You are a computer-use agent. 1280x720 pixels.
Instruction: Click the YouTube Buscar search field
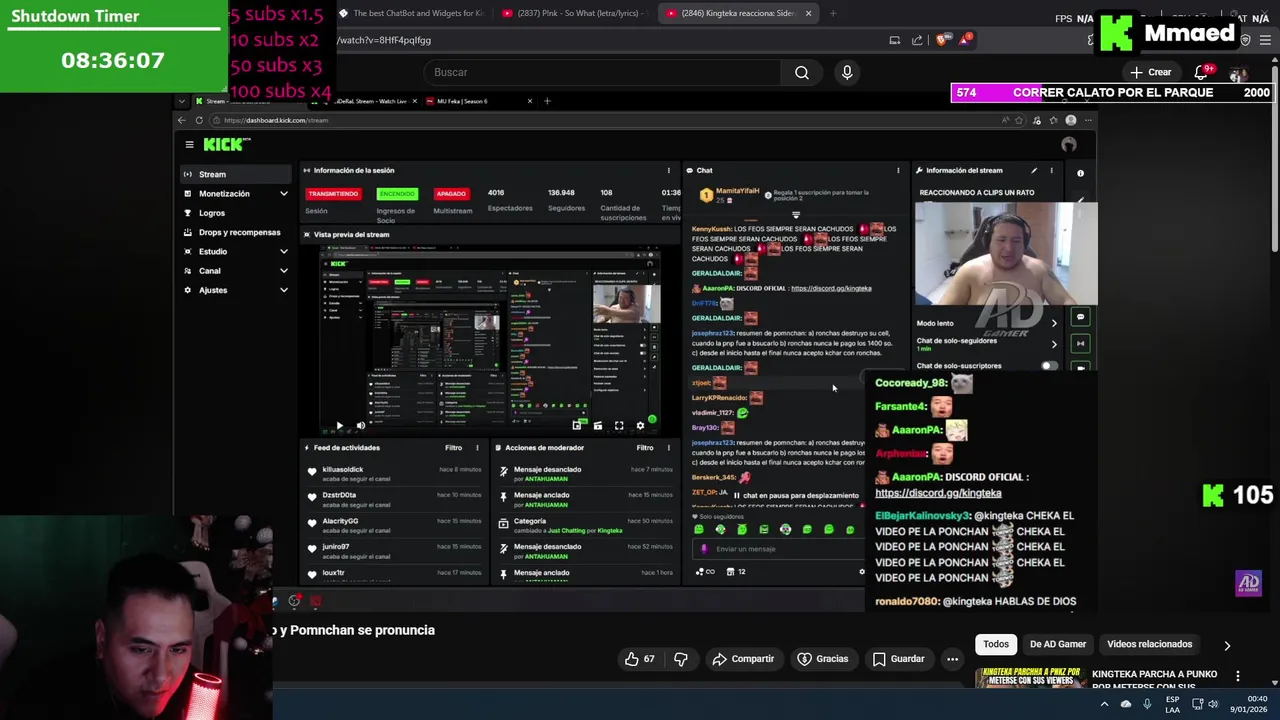pyautogui.click(x=602, y=72)
